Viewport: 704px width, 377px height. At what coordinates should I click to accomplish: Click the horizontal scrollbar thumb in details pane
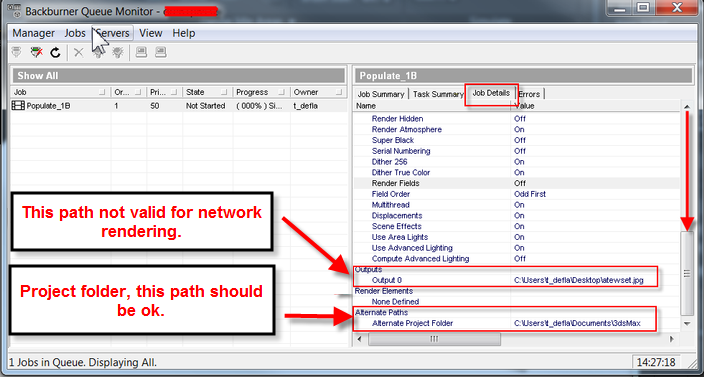click(x=434, y=339)
